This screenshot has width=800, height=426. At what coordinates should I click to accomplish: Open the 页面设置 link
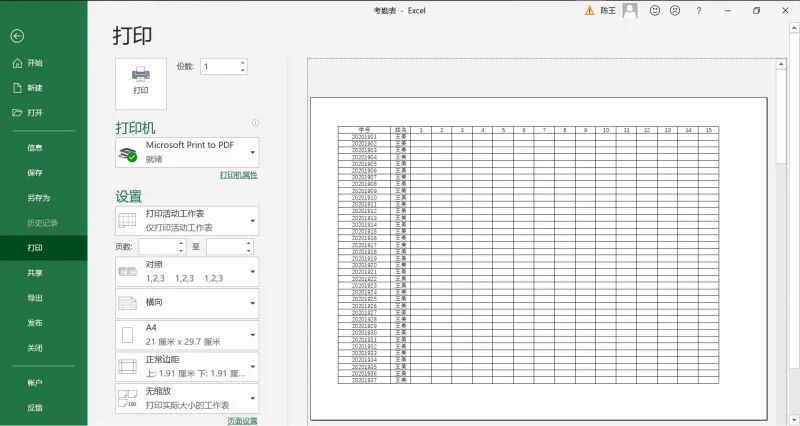point(242,421)
